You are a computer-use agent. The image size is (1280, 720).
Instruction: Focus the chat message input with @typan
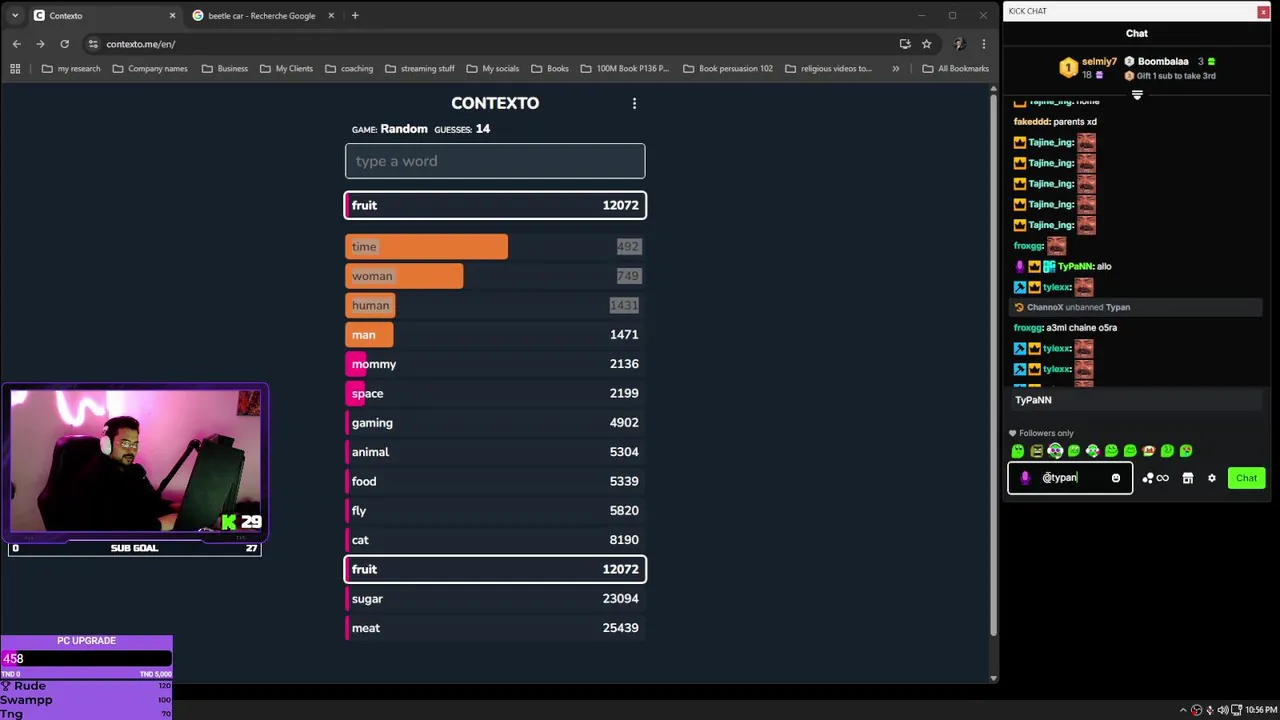(x=1070, y=478)
